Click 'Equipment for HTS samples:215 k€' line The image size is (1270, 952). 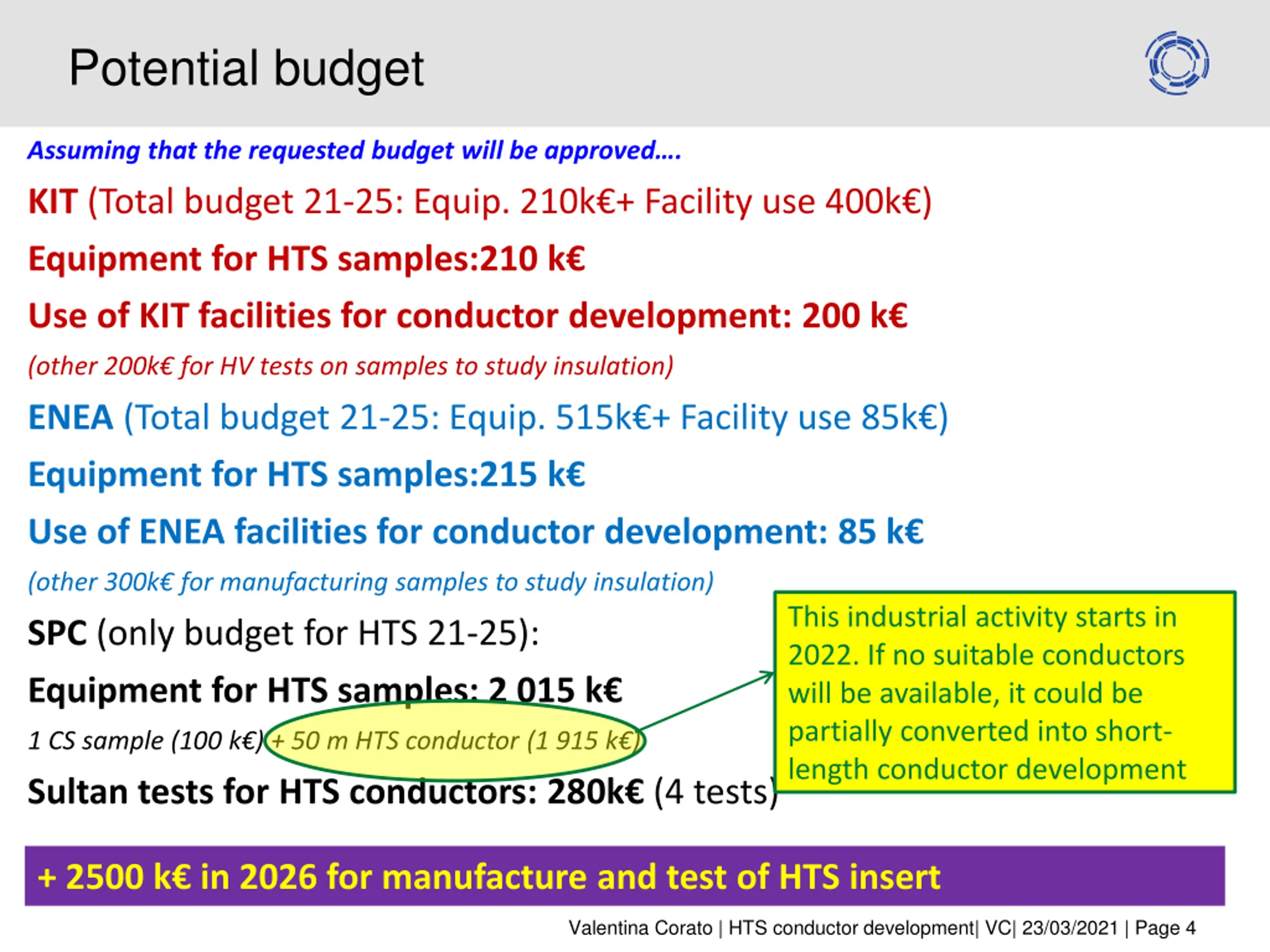(307, 475)
